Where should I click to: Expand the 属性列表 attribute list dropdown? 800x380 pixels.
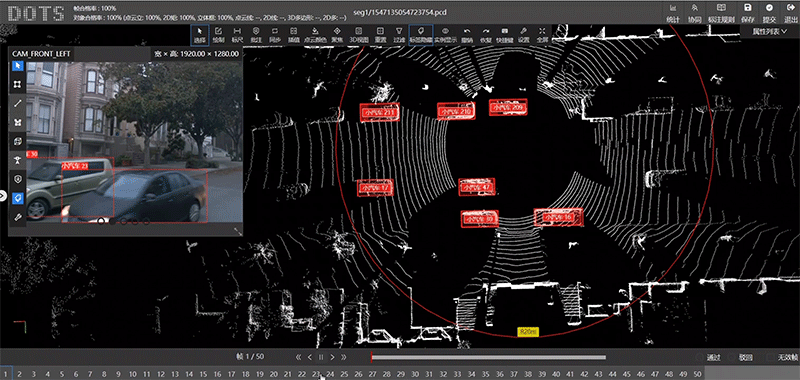click(770, 32)
